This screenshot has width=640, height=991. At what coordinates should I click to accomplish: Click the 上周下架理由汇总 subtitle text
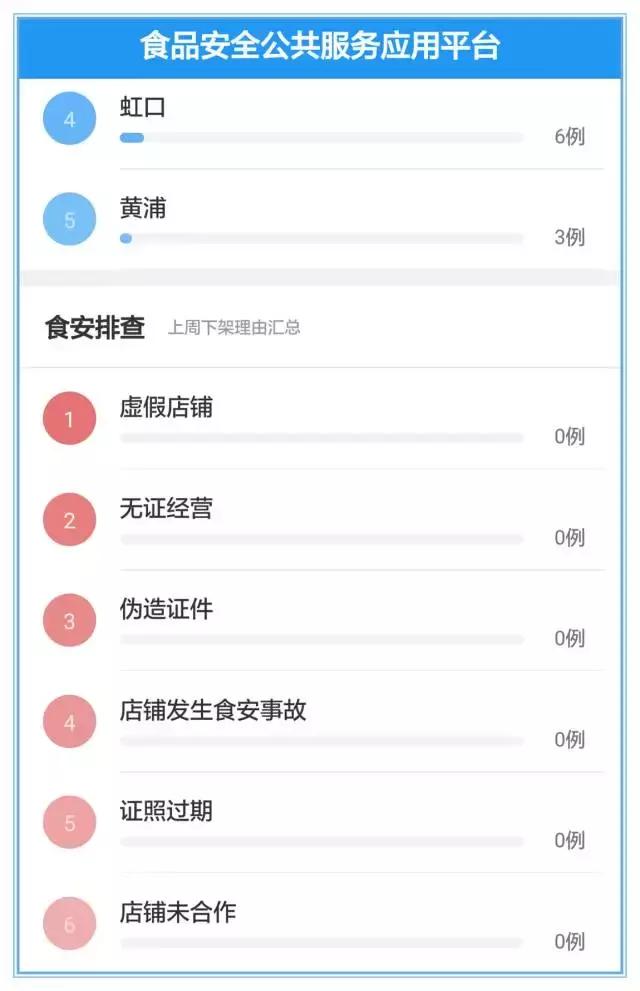234,328
